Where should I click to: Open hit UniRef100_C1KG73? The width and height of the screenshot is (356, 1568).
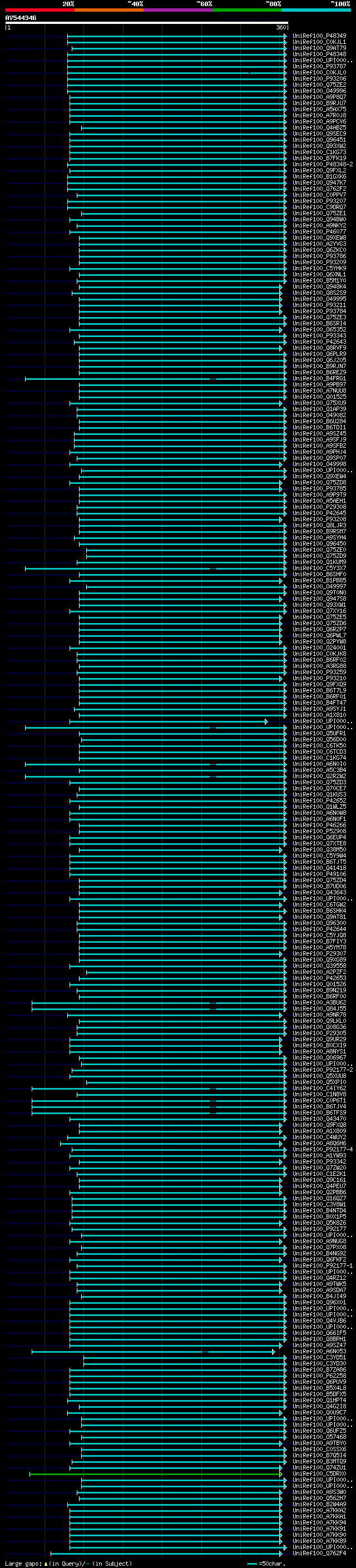[x=319, y=152]
